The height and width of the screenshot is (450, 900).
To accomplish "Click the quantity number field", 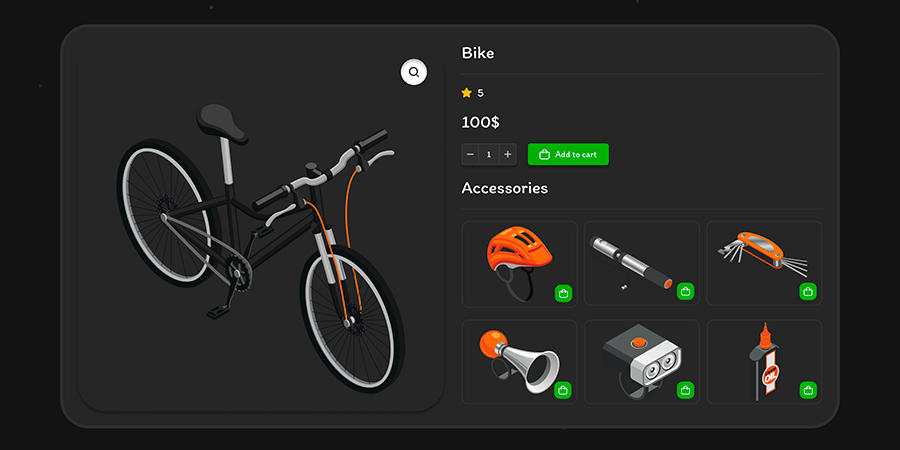I will [x=489, y=154].
